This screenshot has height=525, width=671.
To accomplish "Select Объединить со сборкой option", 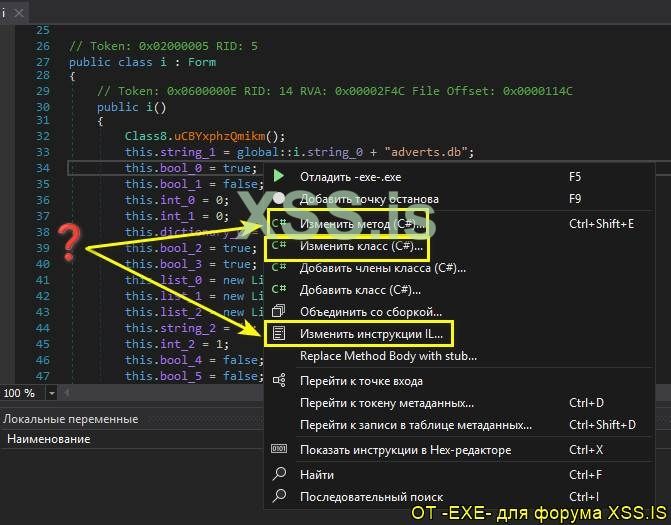I will pos(459,312).
